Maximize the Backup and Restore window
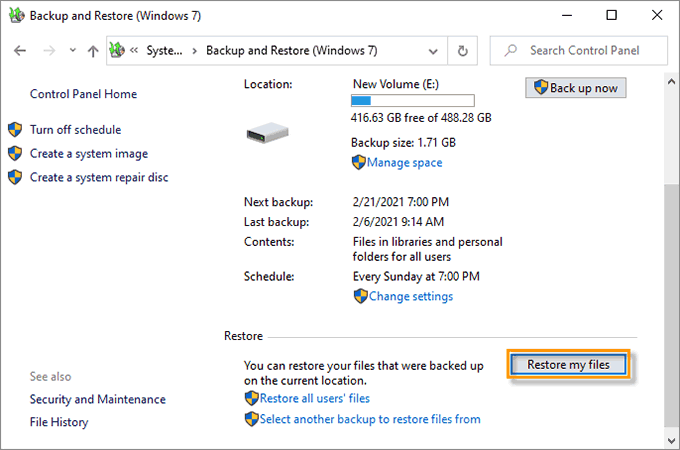The width and height of the screenshot is (680, 450). (x=611, y=15)
